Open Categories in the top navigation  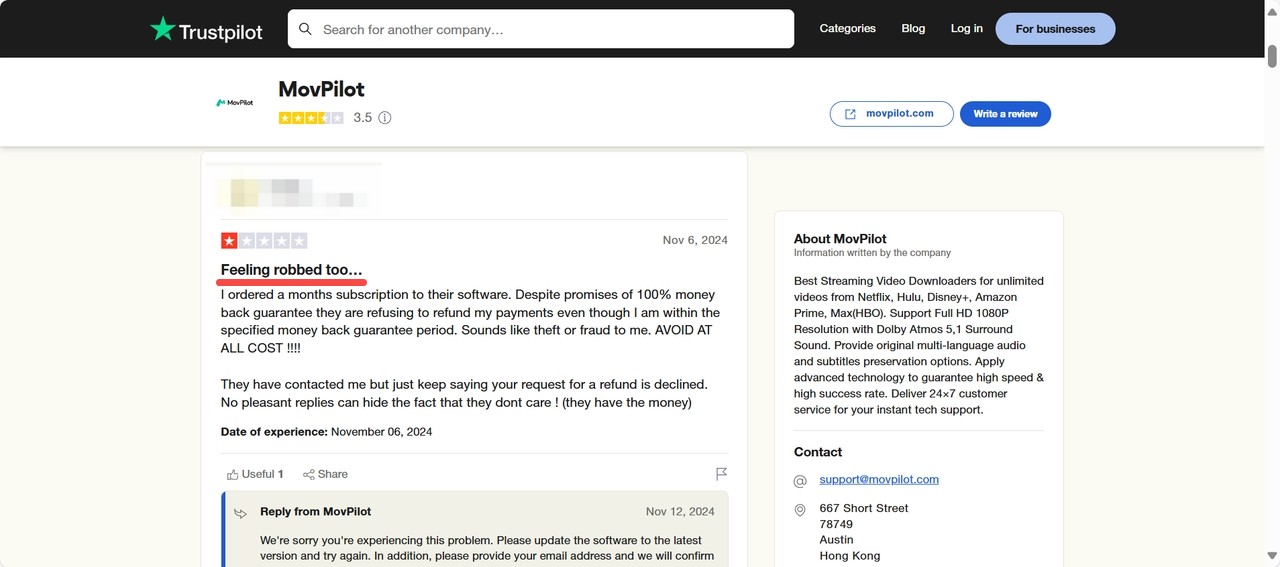[848, 29]
